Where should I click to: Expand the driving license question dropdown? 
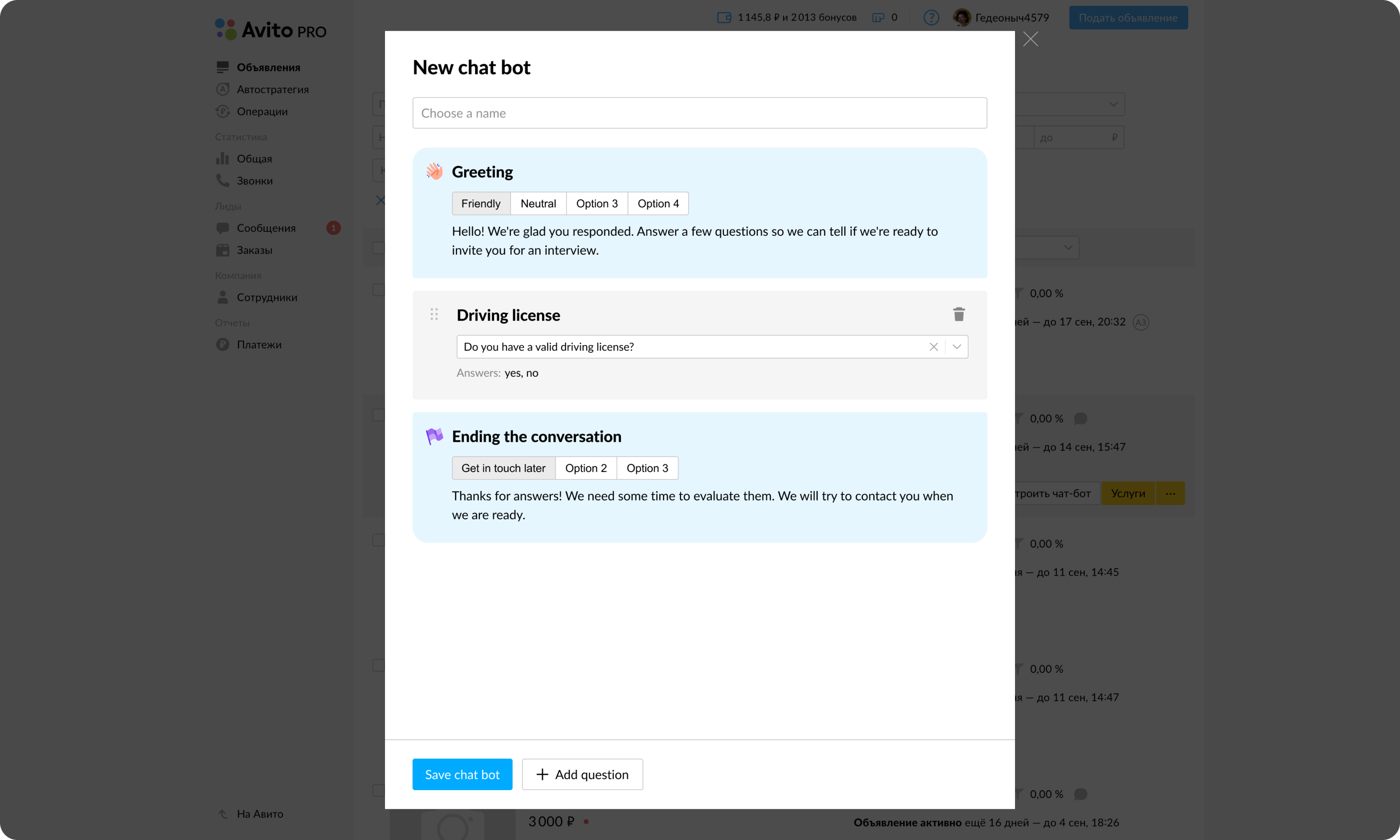click(956, 346)
